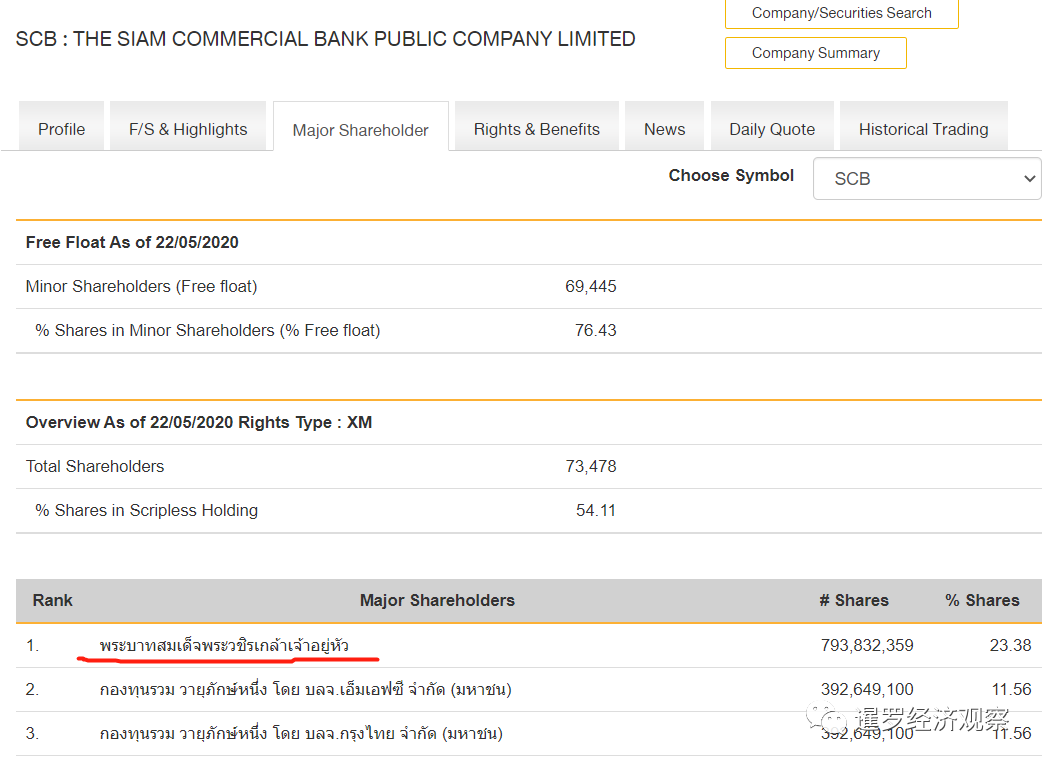Click the Rank column header
Viewport: 1043px width, 765px height.
(53, 600)
